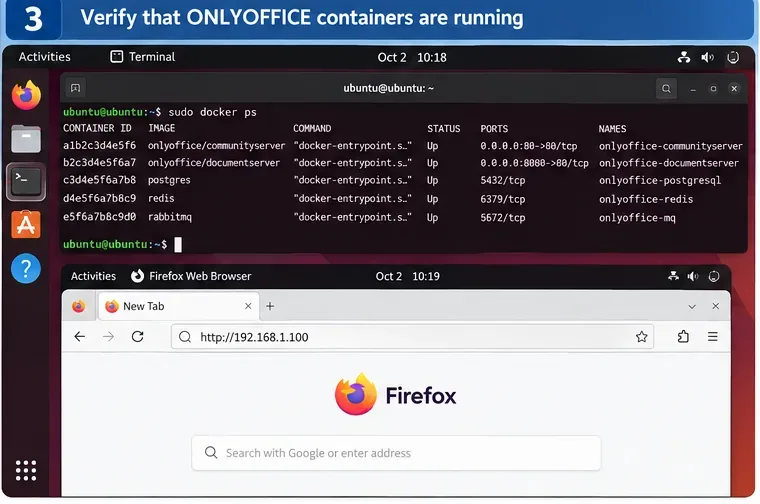Select the Terminal icon in the dock
760x504 pixels.
26,182
